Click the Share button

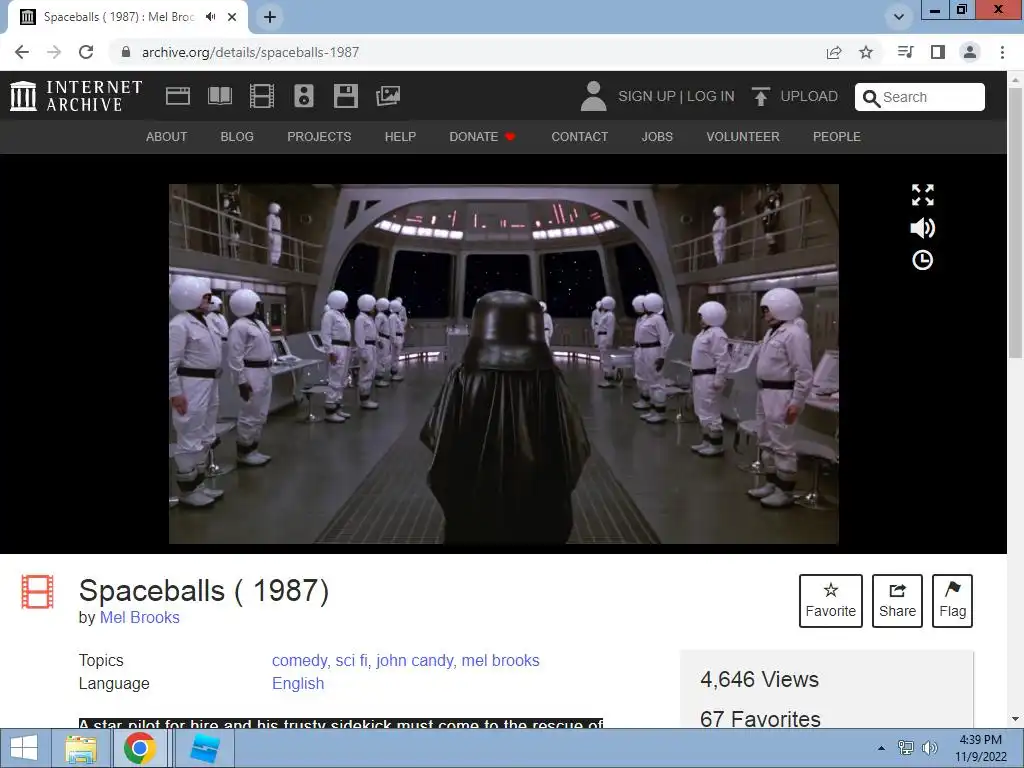(897, 601)
